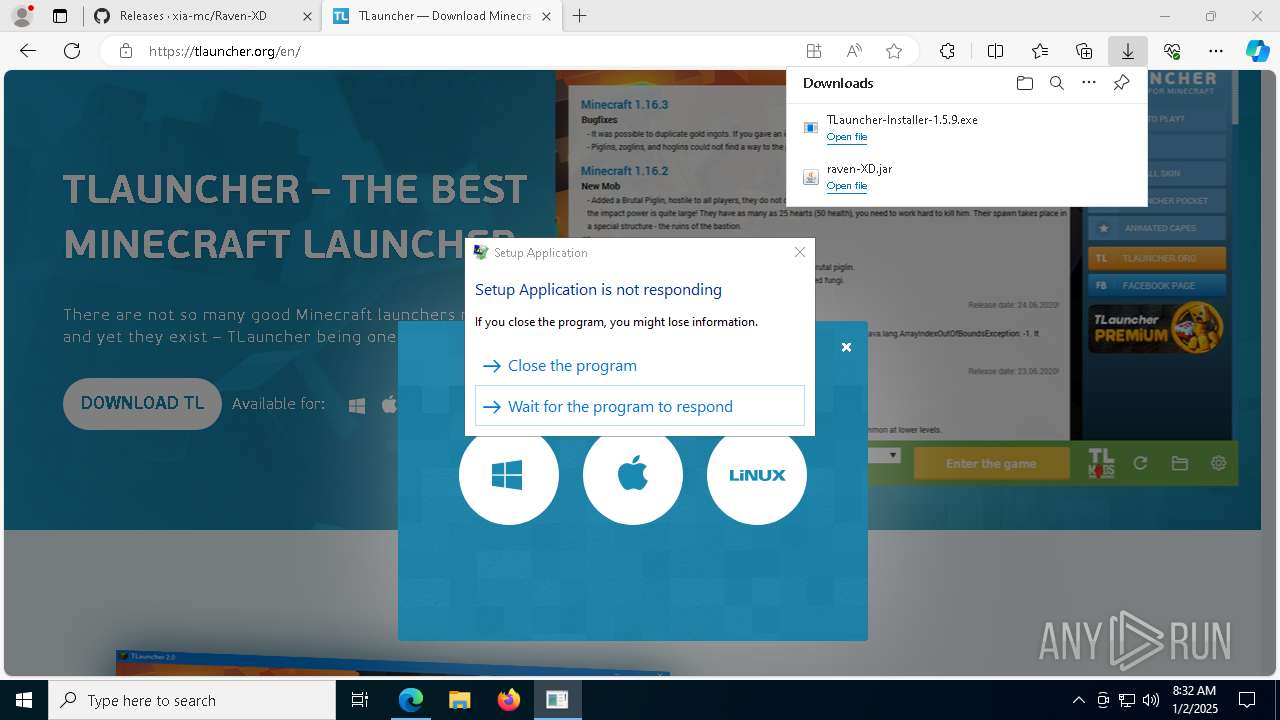Choose Close the program in dialog

tap(640, 366)
